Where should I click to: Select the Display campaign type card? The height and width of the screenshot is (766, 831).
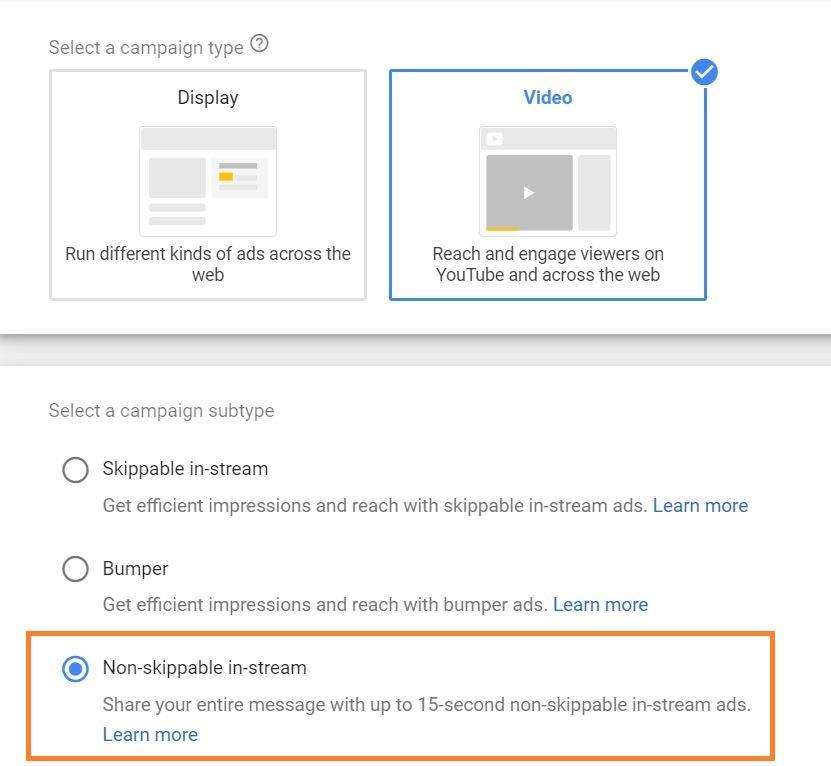coord(208,185)
